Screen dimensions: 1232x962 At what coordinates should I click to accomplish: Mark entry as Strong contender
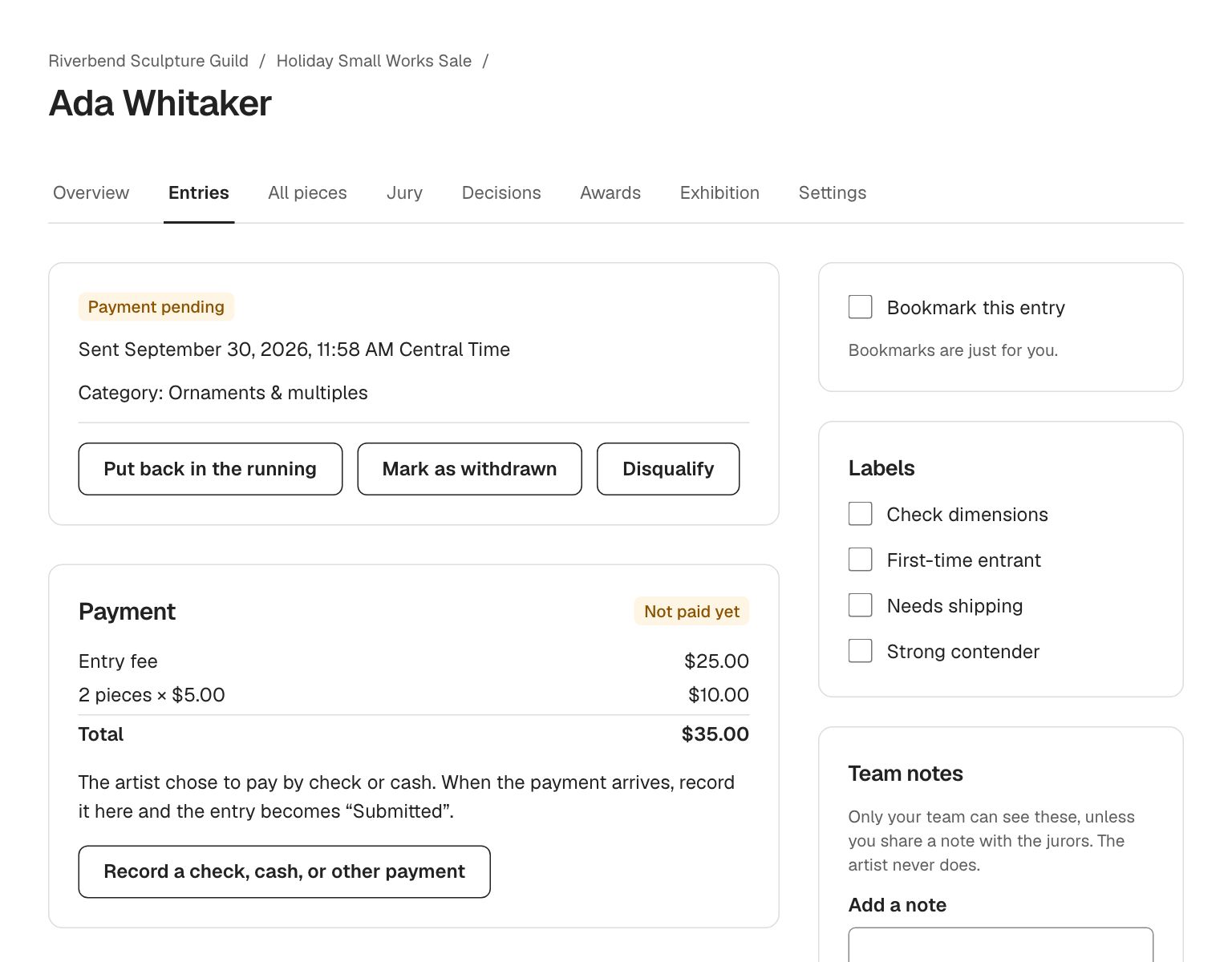861,651
